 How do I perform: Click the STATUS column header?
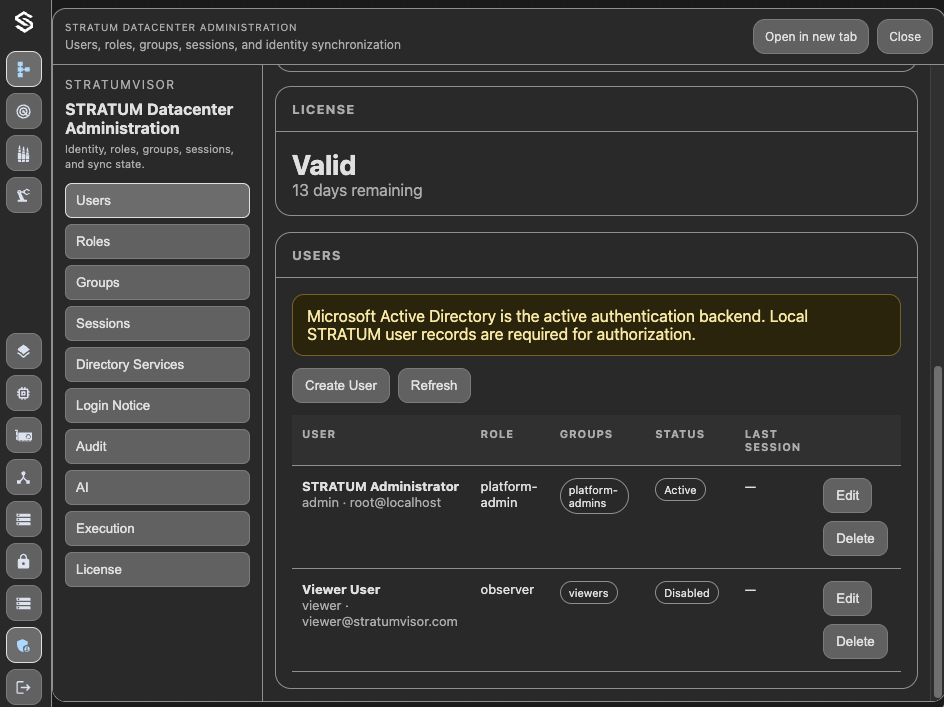click(x=680, y=434)
